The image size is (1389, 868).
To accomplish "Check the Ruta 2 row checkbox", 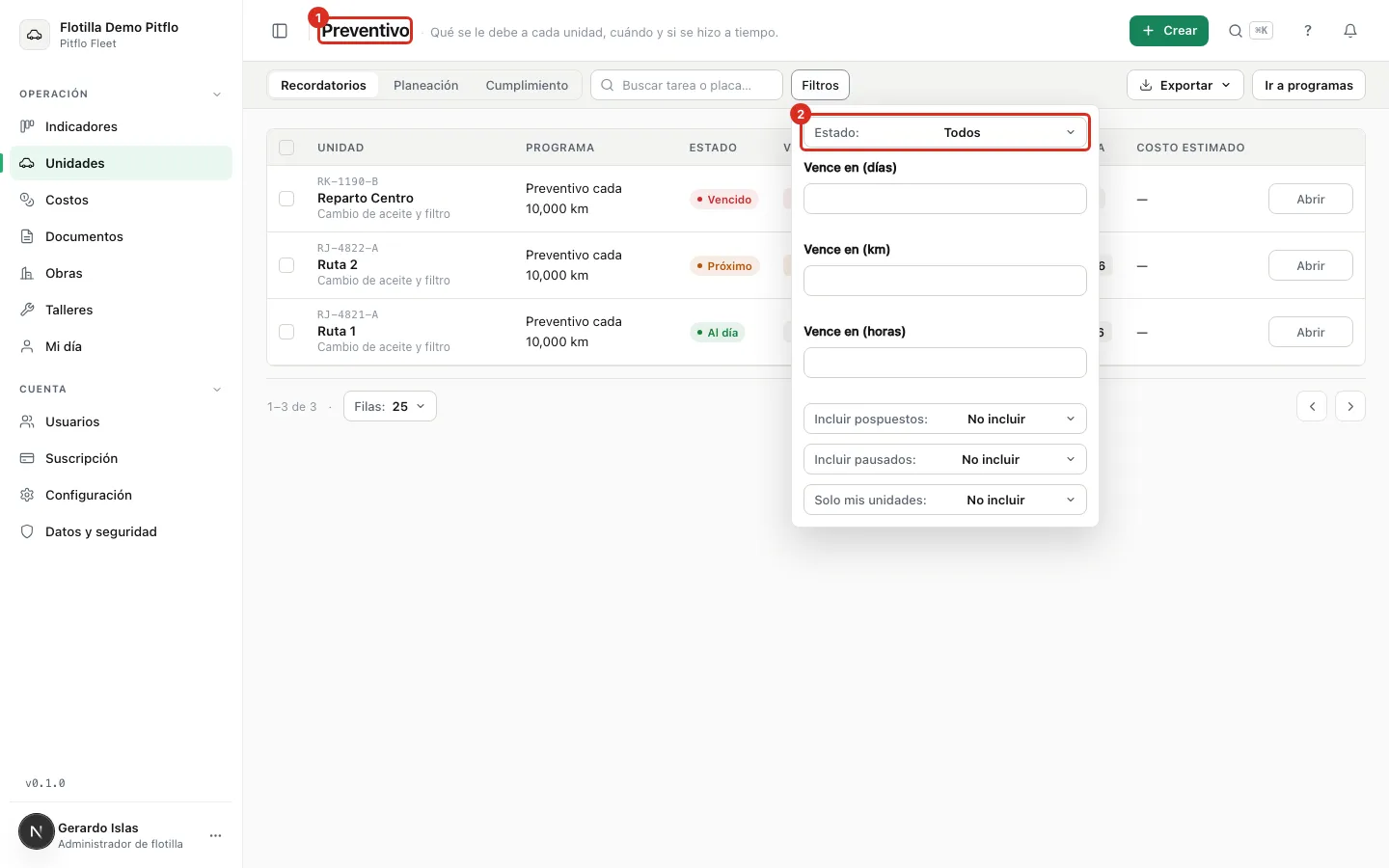I will tap(286, 265).
